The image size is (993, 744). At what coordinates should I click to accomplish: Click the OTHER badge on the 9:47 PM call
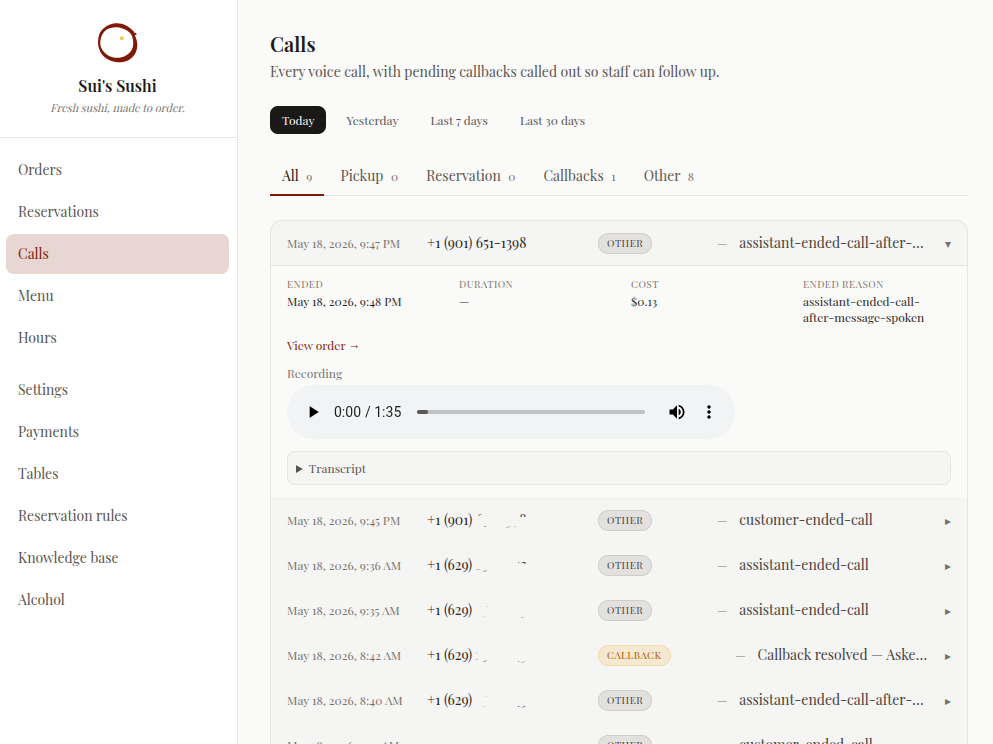pos(624,244)
